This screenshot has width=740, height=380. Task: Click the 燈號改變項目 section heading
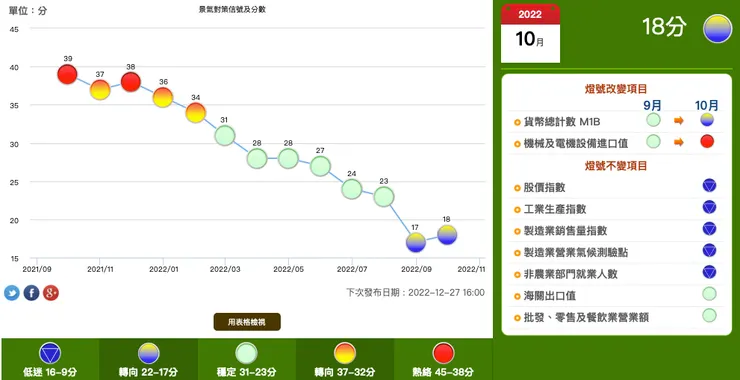(x=615, y=89)
